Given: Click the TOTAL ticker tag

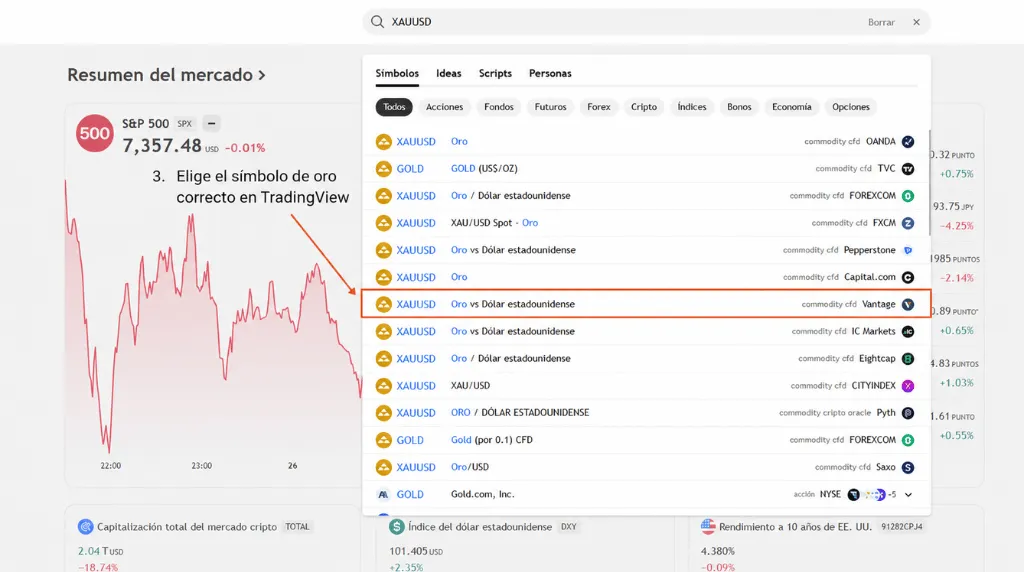Looking at the screenshot, I should 297,527.
